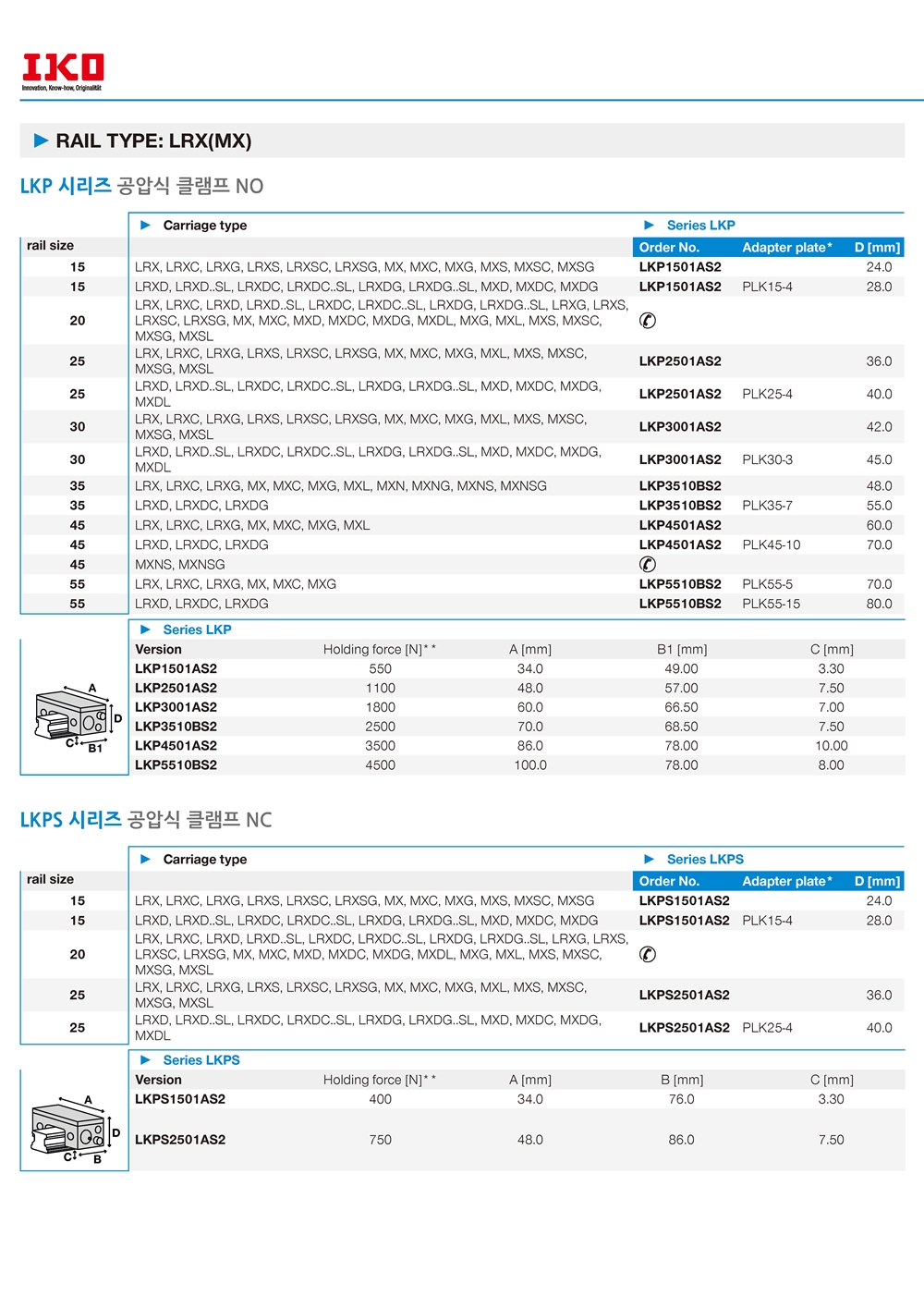This screenshot has height=1308, width=924.
Task: Click the B value '76.0'
Action: 681,1099
